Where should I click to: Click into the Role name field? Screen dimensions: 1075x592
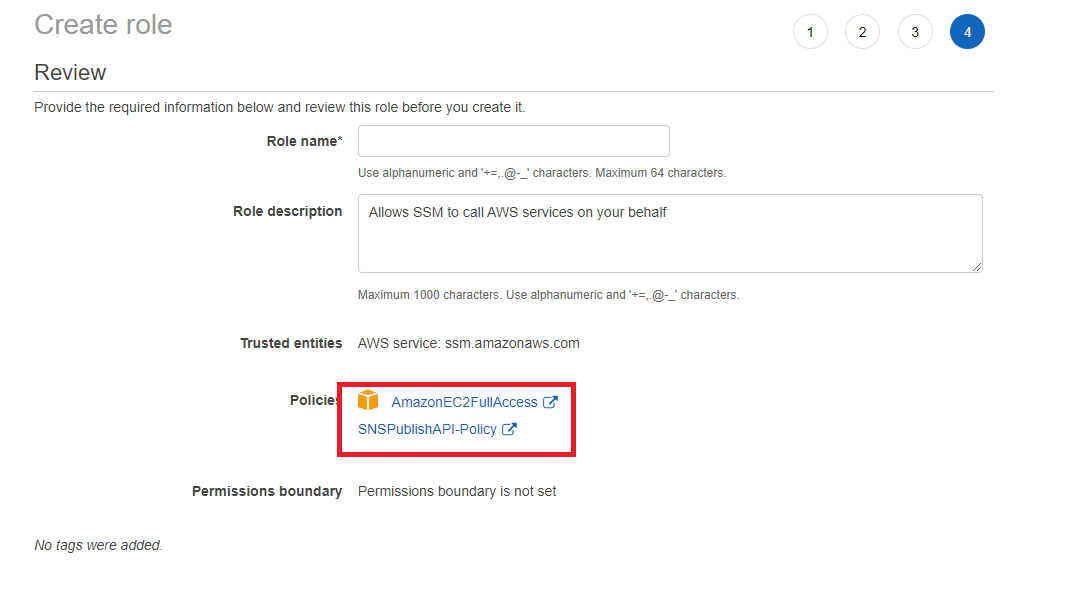click(514, 141)
